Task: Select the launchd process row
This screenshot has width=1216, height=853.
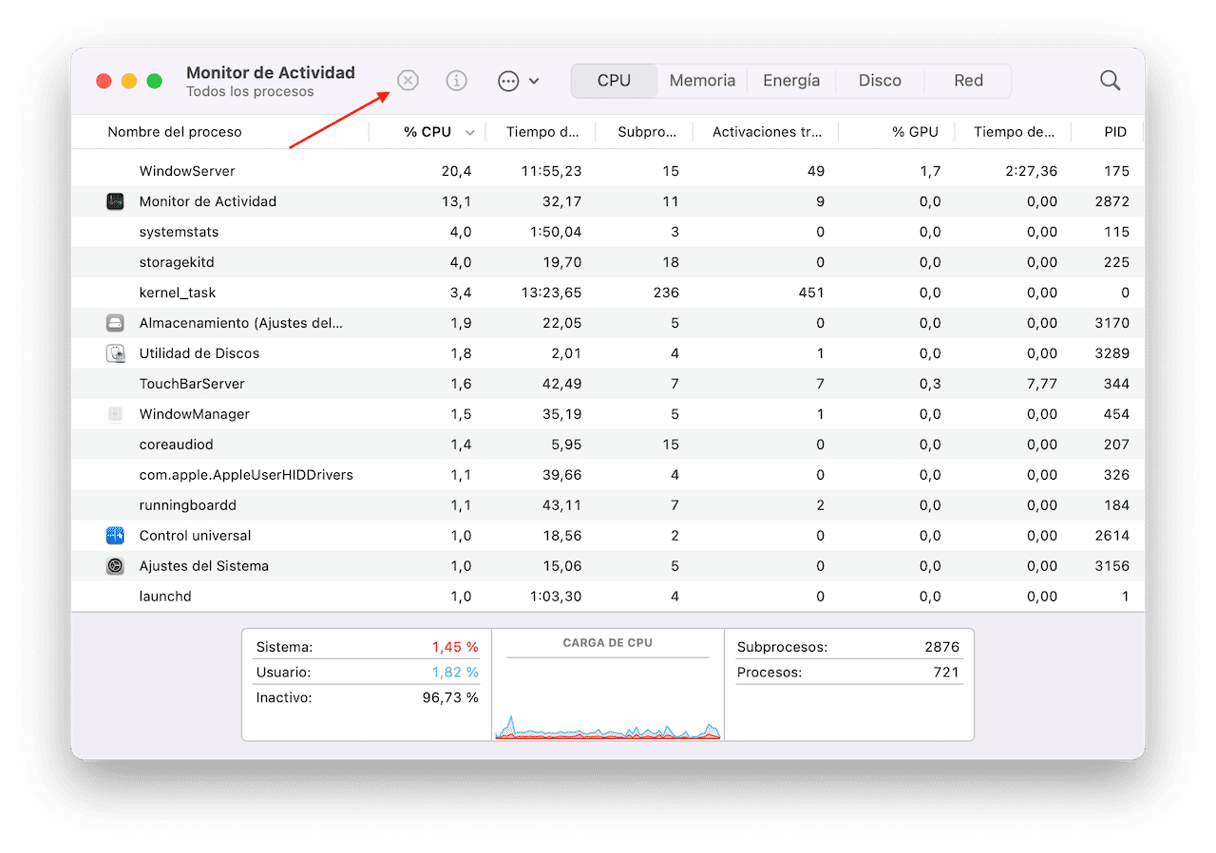Action: [x=608, y=596]
